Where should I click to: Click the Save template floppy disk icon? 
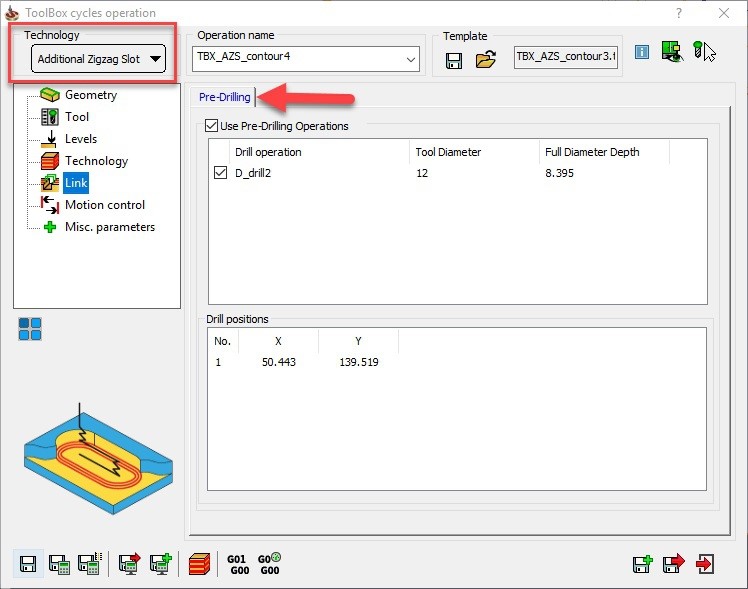tap(454, 59)
